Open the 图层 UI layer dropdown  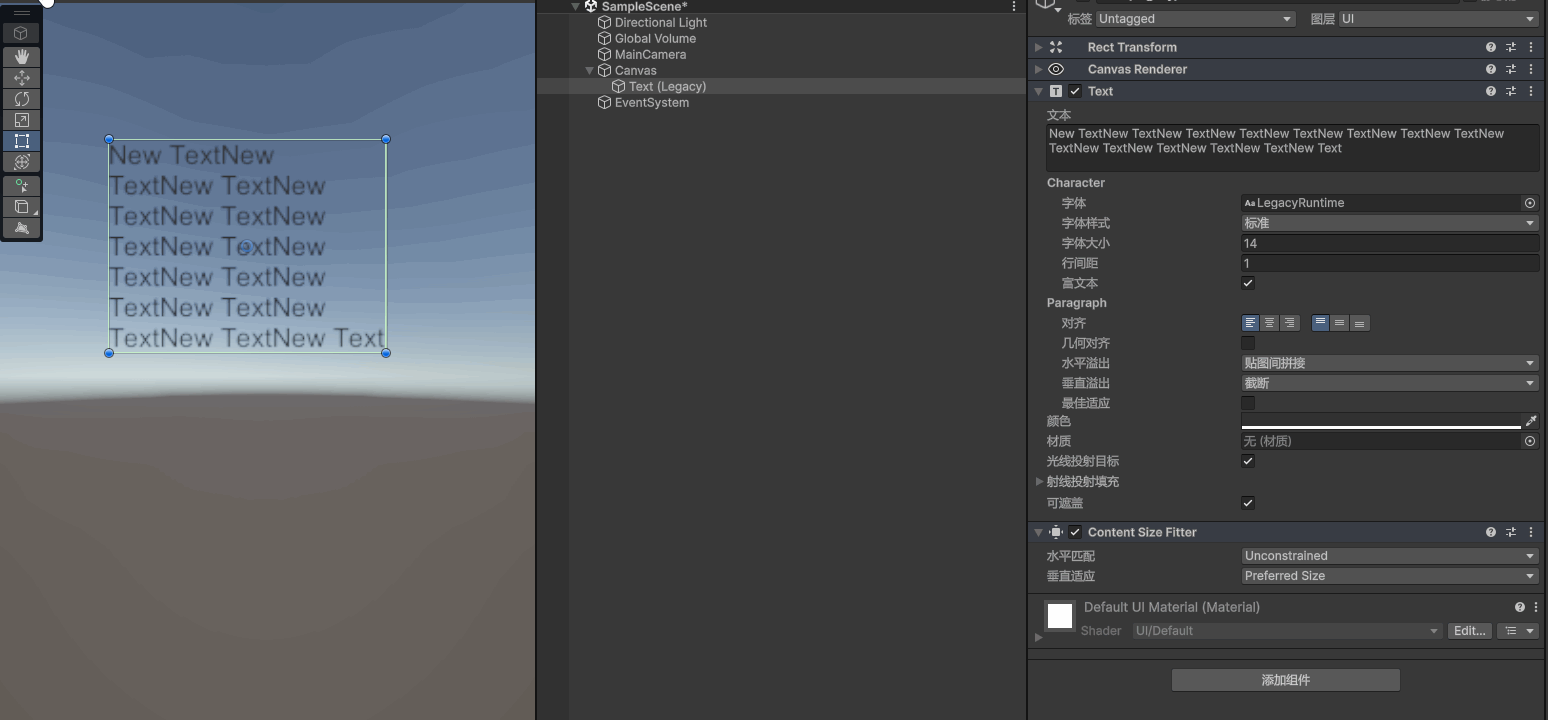[1438, 19]
